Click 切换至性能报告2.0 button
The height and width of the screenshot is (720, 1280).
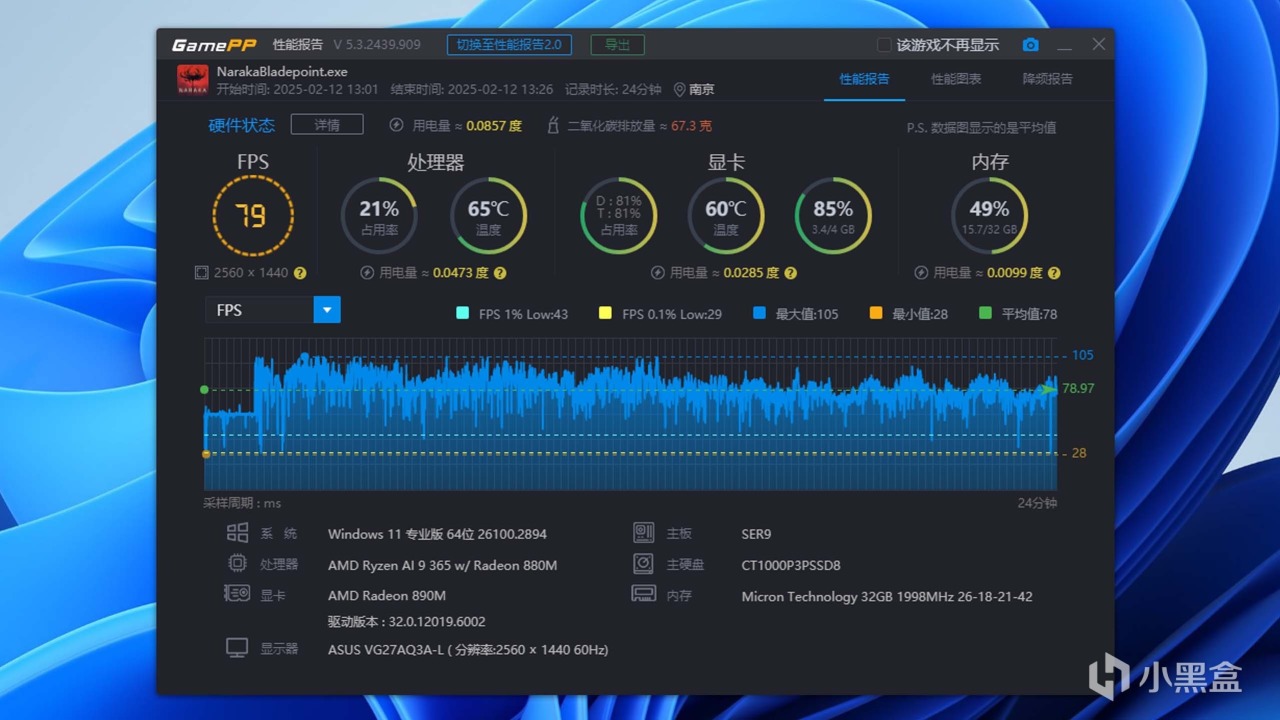(x=509, y=45)
